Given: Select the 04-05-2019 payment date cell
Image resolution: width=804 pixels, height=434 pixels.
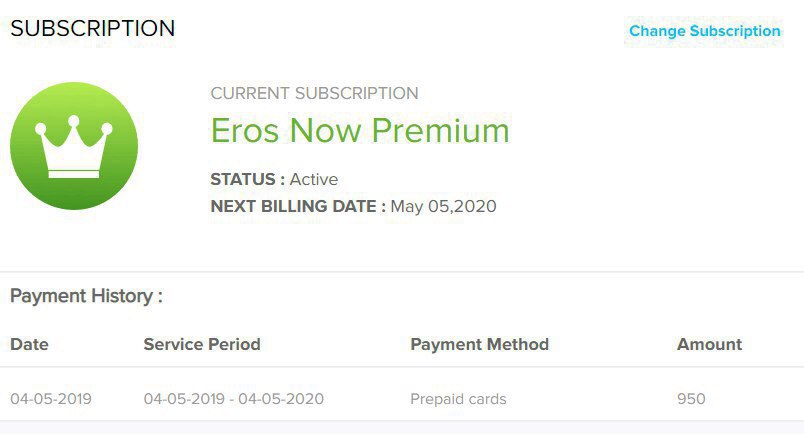Looking at the screenshot, I should pos(51,399).
